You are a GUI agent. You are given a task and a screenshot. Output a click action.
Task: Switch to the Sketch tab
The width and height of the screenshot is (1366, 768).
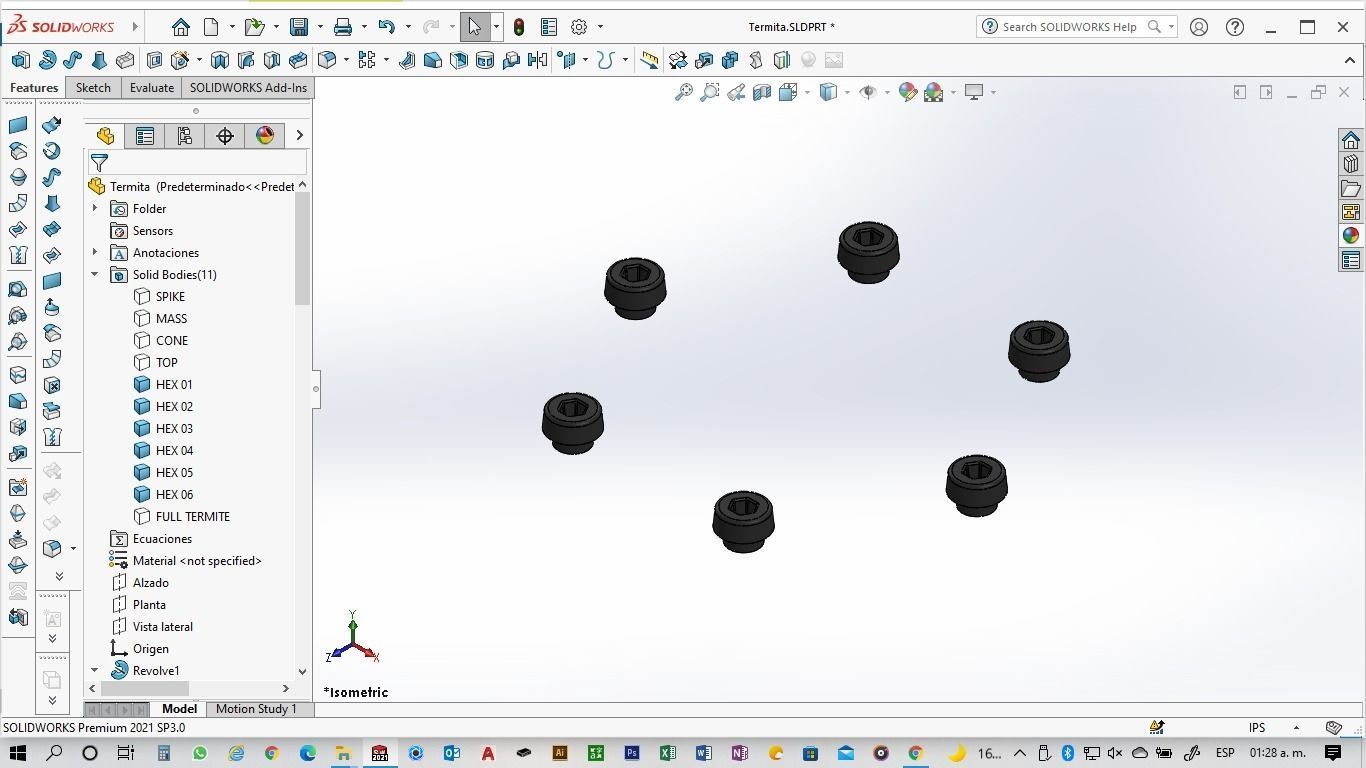pos(93,88)
